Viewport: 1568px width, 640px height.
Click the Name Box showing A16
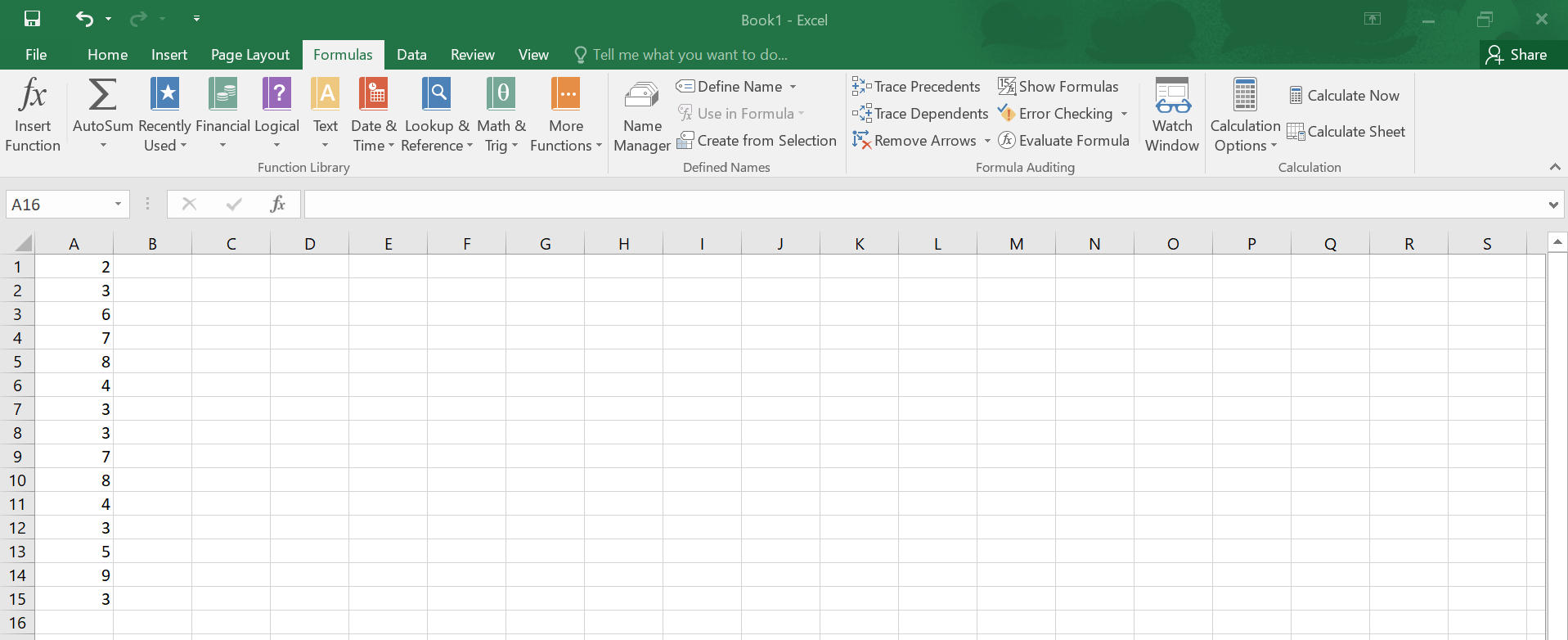(59, 204)
